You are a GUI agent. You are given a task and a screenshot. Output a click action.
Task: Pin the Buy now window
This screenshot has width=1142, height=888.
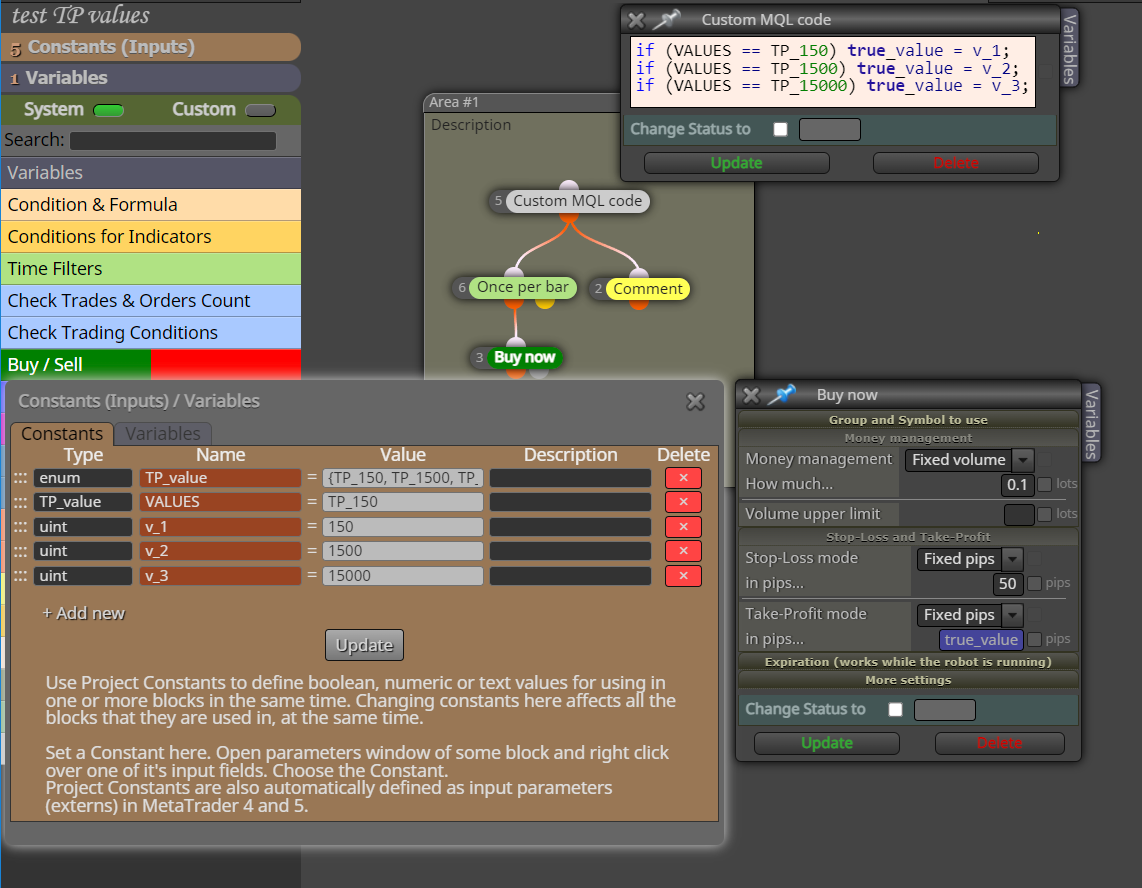pyautogui.click(x=782, y=395)
